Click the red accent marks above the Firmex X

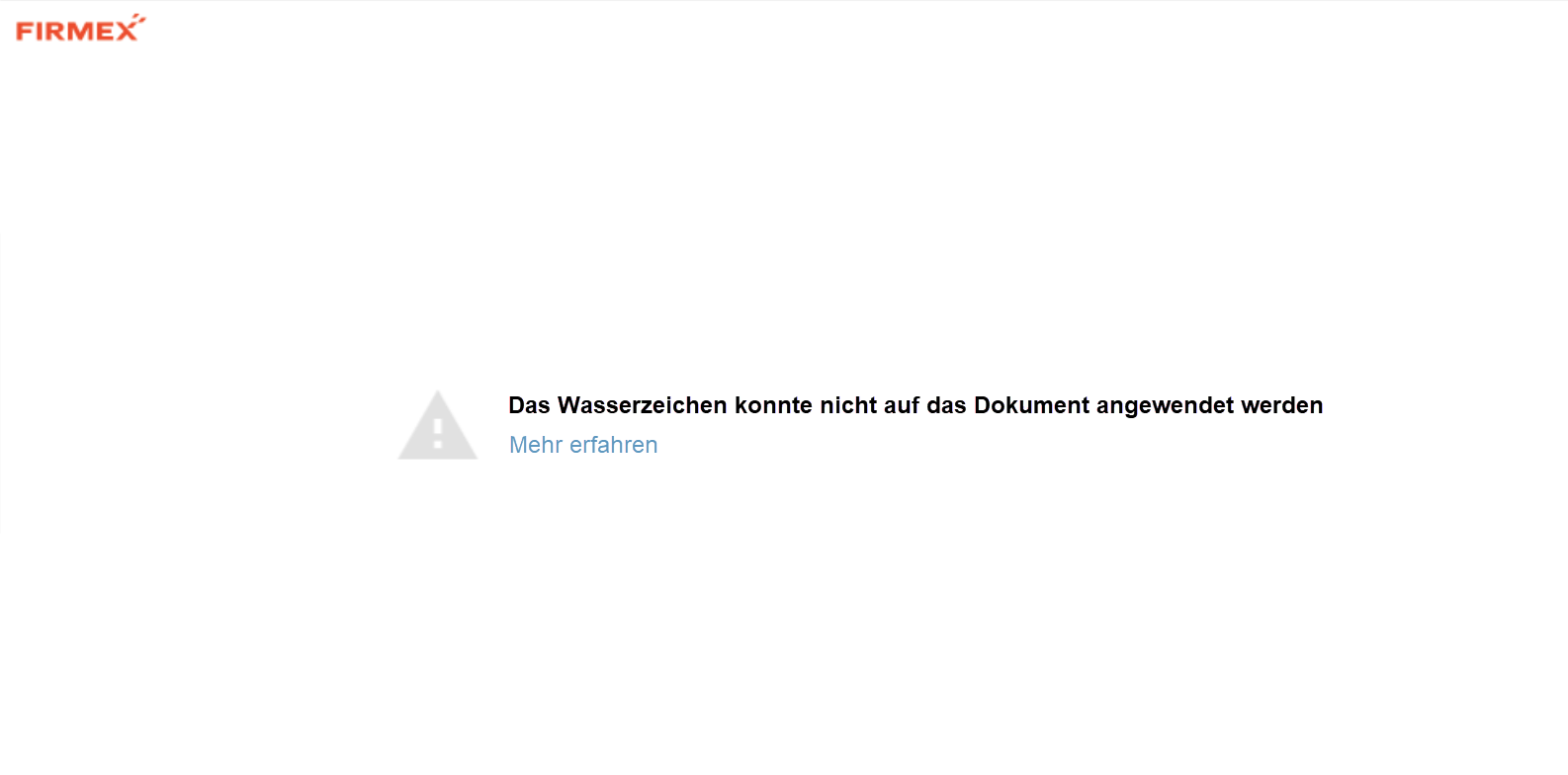tap(137, 18)
